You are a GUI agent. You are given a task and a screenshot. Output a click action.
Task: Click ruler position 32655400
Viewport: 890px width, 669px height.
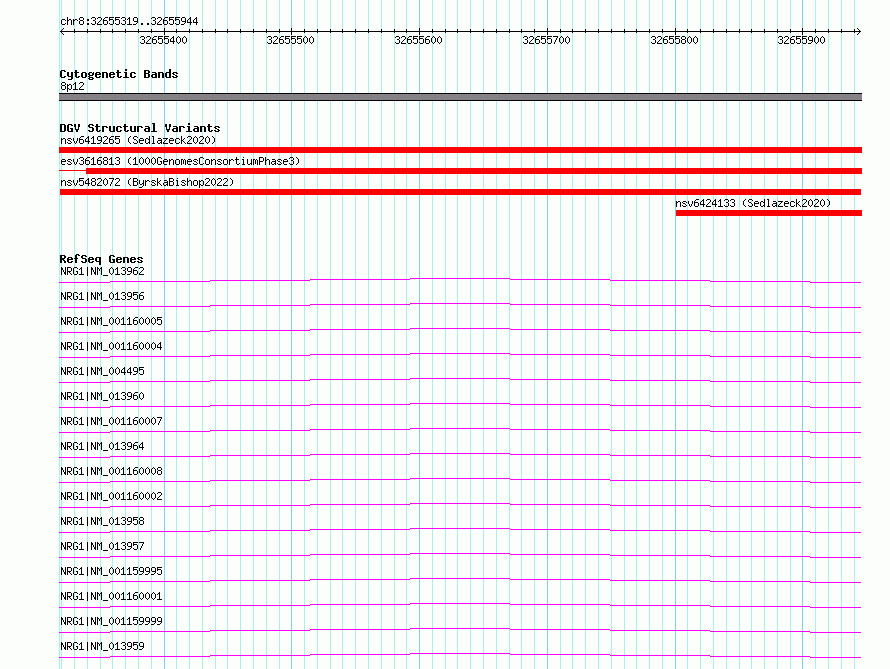coord(163,40)
